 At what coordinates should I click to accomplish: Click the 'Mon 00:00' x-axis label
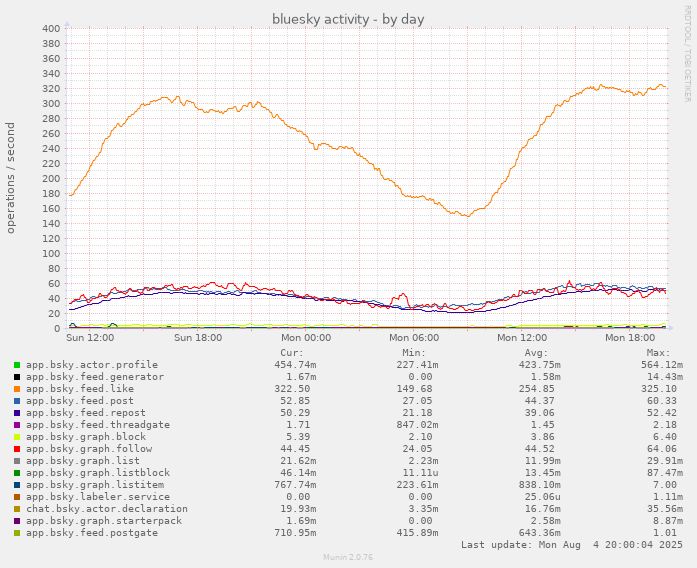[x=306, y=338]
